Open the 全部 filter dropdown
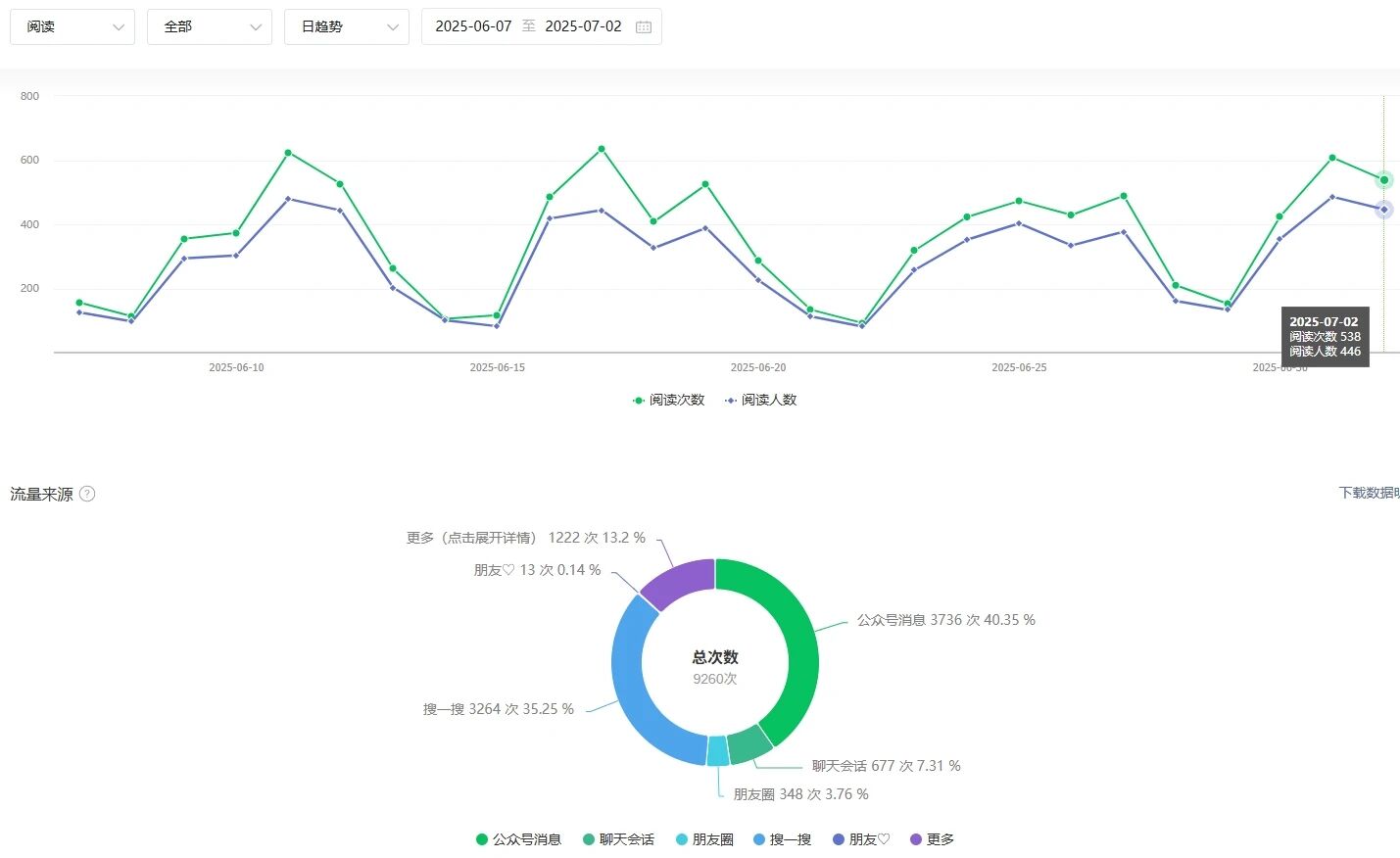1400x858 pixels. (210, 26)
